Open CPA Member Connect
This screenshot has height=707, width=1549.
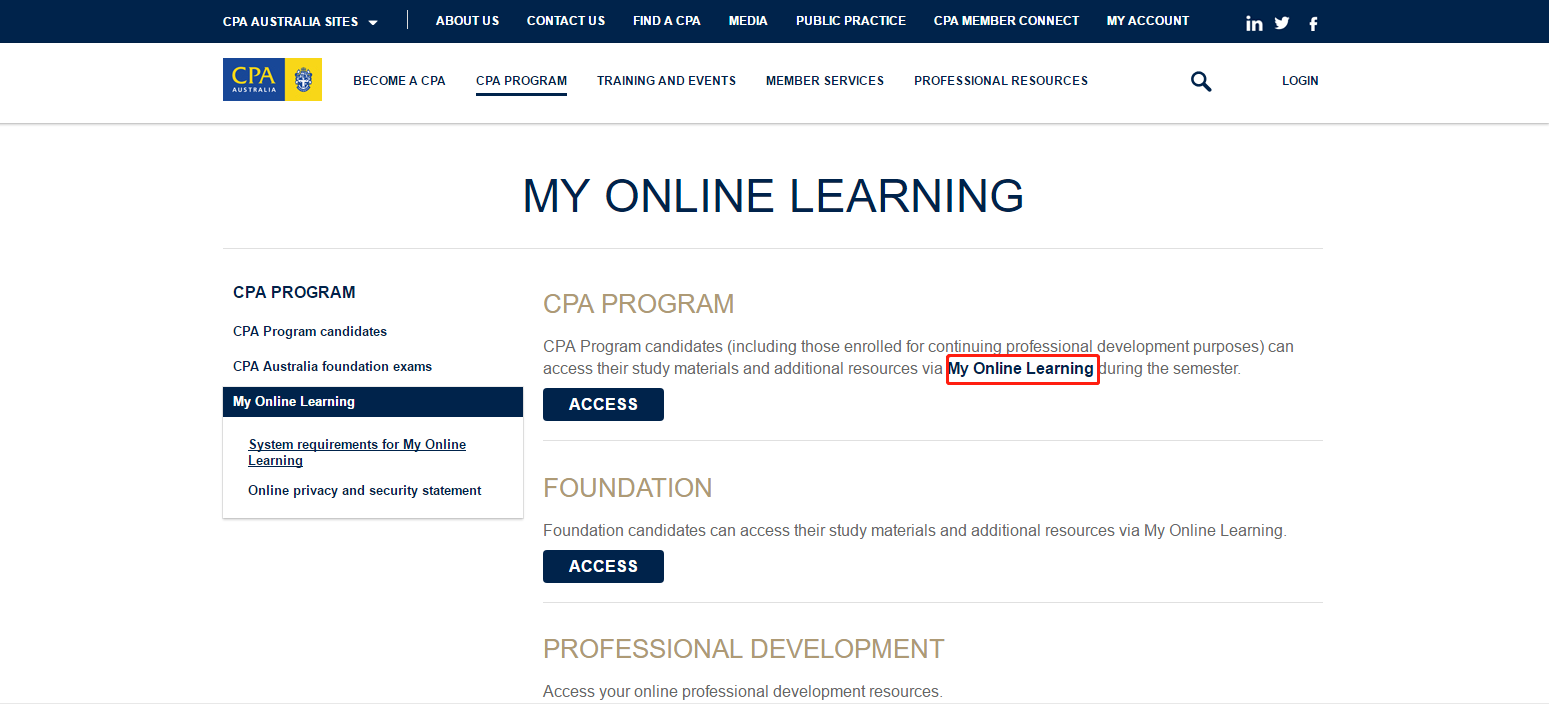click(x=1006, y=21)
